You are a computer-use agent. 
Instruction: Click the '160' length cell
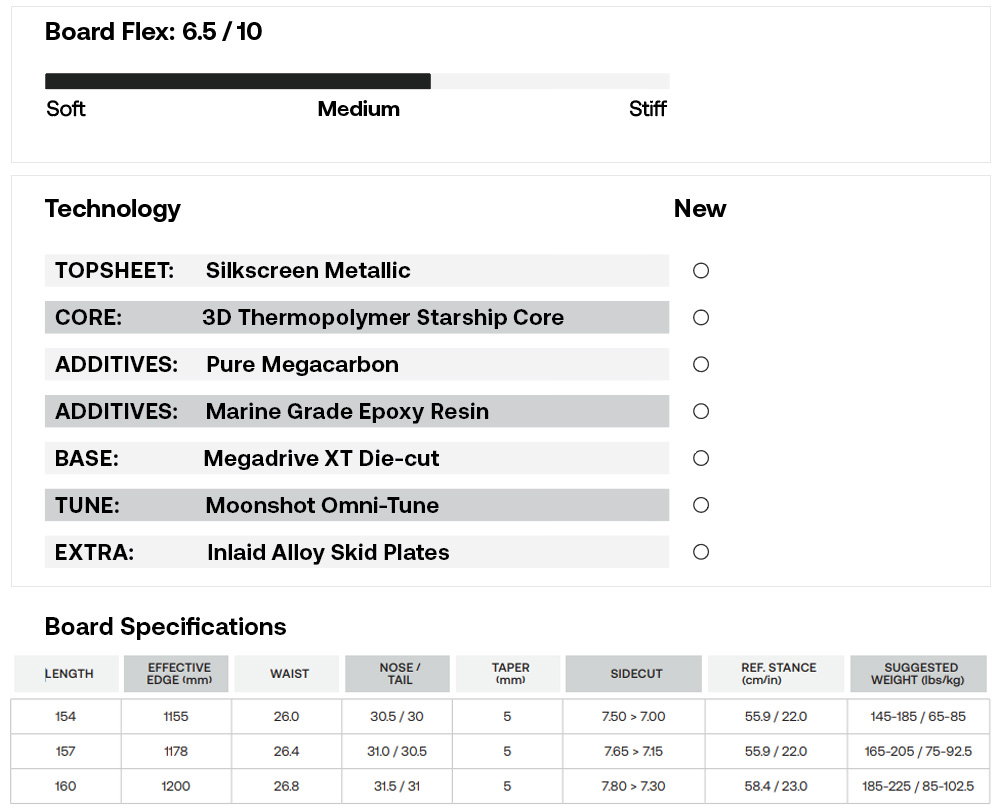coord(66,786)
